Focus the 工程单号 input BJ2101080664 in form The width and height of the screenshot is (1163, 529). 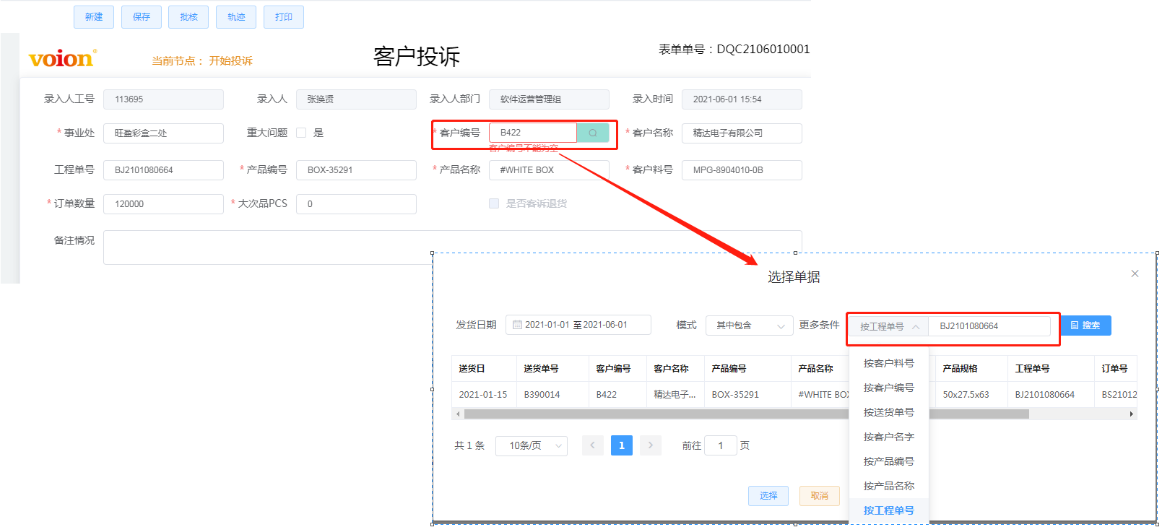click(x=163, y=170)
